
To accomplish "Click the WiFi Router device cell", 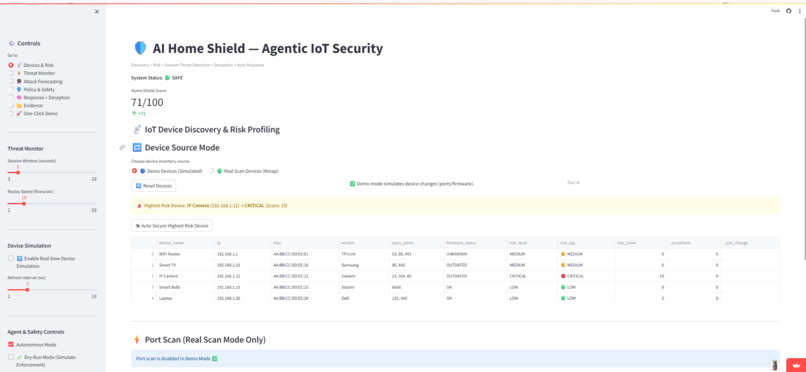I will pos(185,254).
